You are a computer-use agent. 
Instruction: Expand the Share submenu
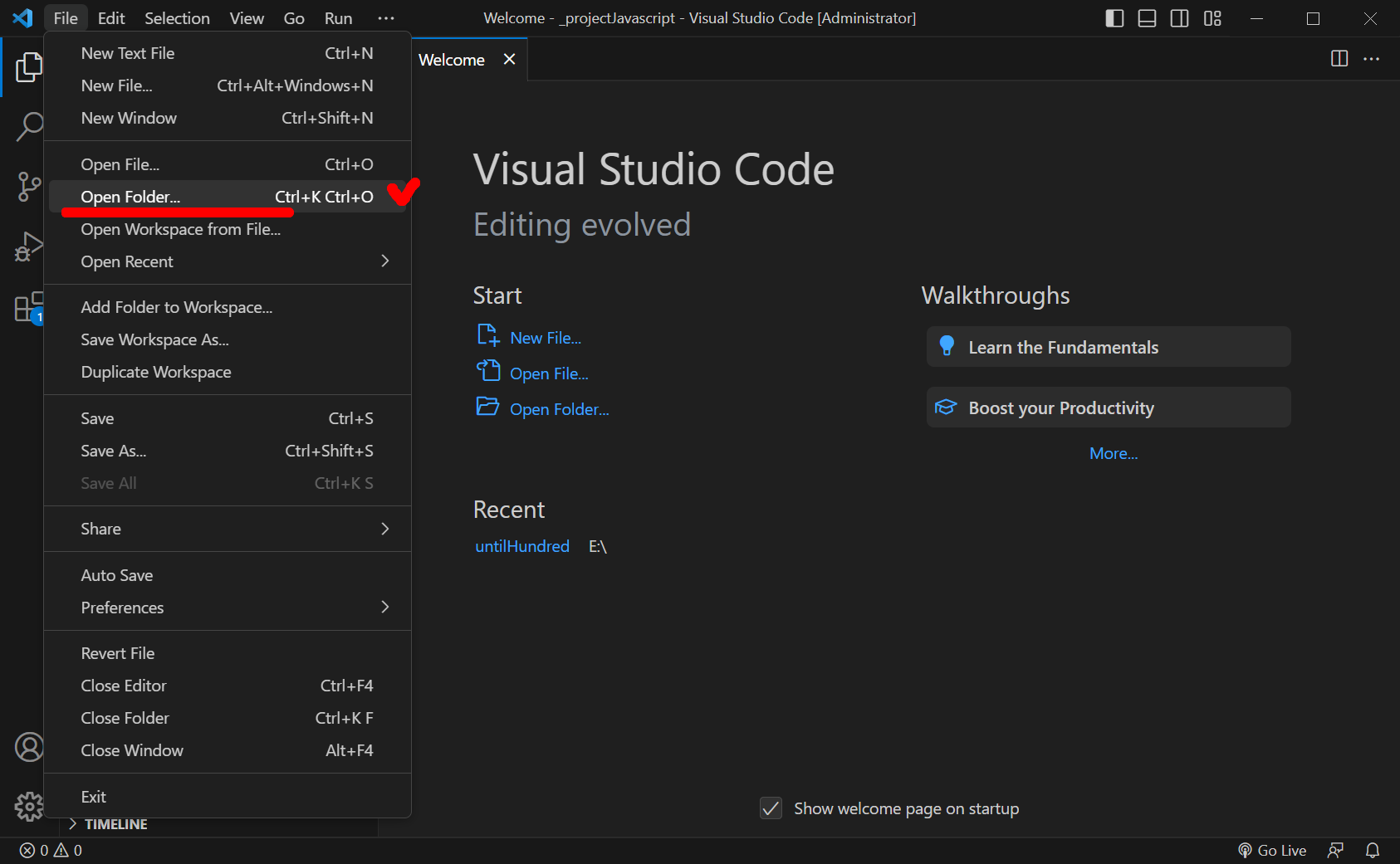coord(228,529)
